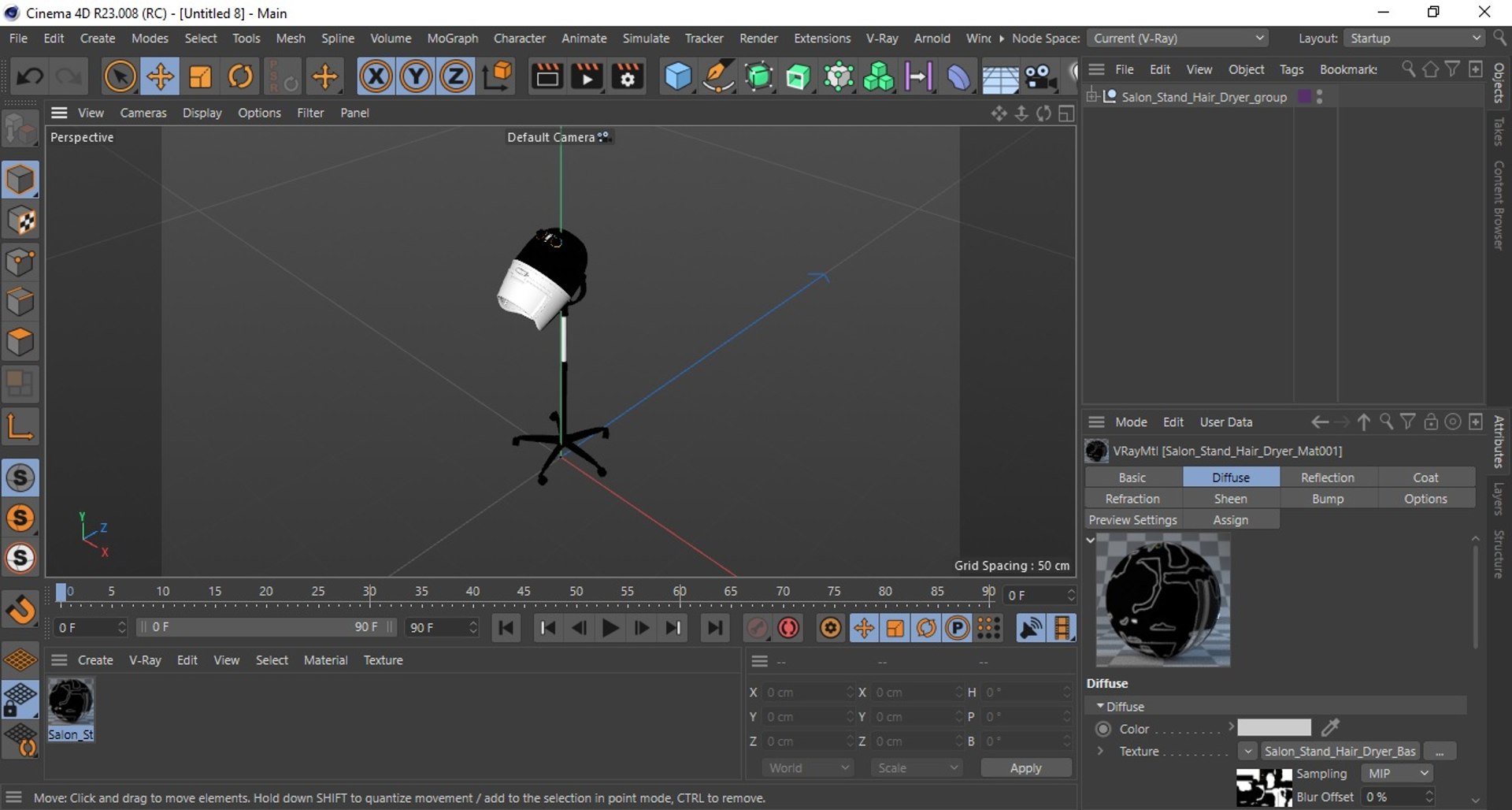Click the Apply button
Viewport: 1512px width, 810px height.
[x=1025, y=767]
